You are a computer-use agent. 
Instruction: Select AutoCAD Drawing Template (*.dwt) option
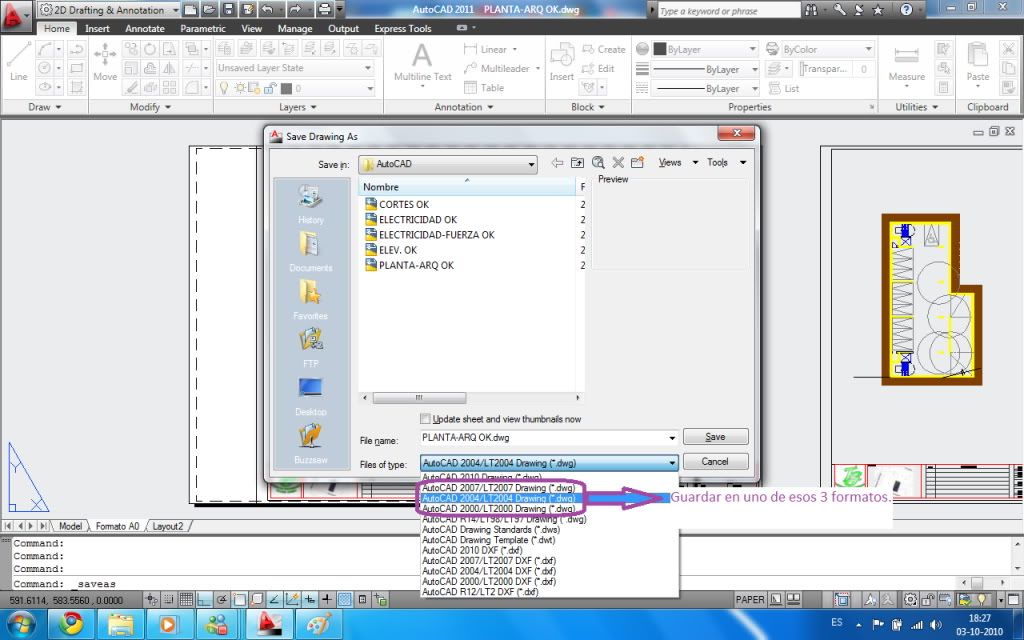[488, 540]
